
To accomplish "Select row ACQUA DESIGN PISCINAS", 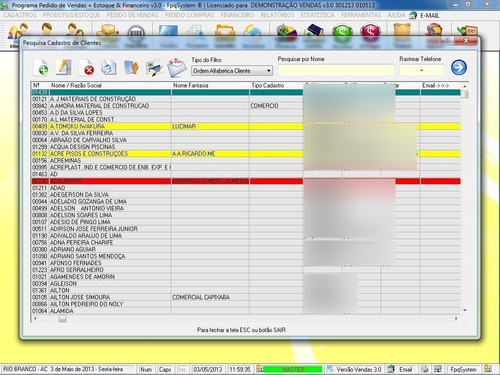I will pyautogui.click(x=246, y=147).
